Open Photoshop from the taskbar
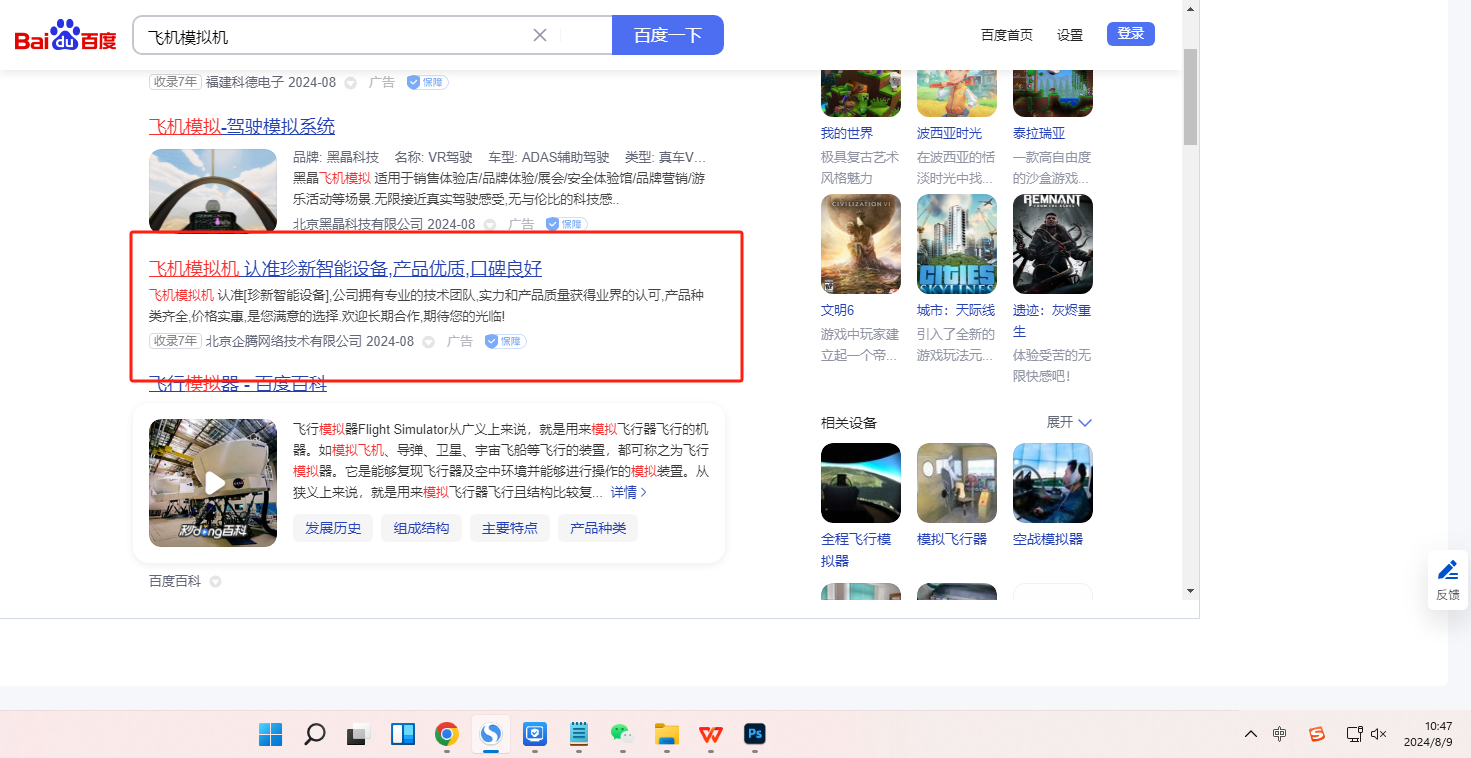The width and height of the screenshot is (1471, 758). (755, 734)
